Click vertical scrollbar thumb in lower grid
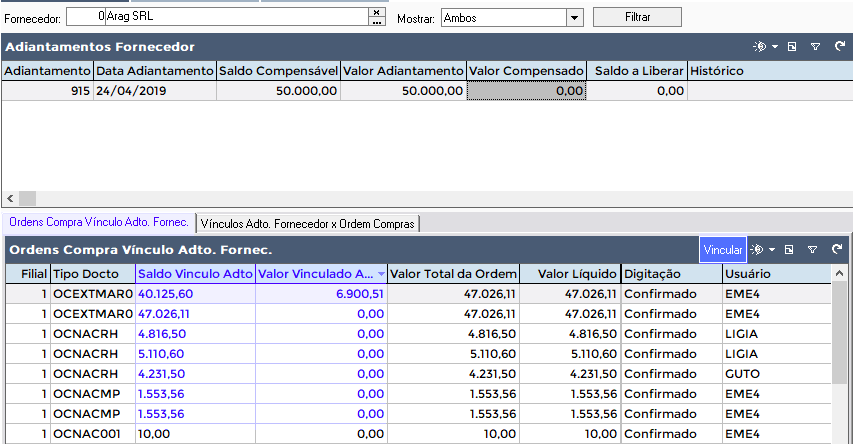This screenshot has width=853, height=445. [x=839, y=333]
